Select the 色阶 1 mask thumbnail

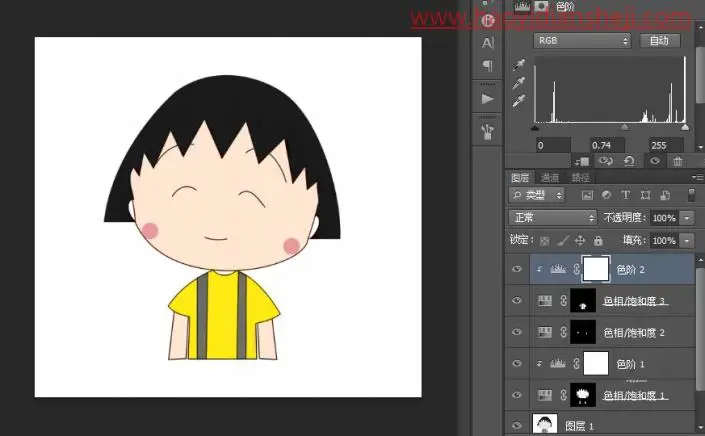(596, 363)
